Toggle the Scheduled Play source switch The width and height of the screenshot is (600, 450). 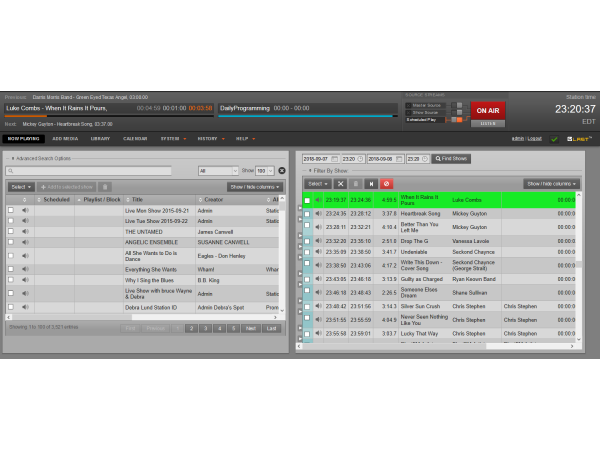click(x=458, y=119)
